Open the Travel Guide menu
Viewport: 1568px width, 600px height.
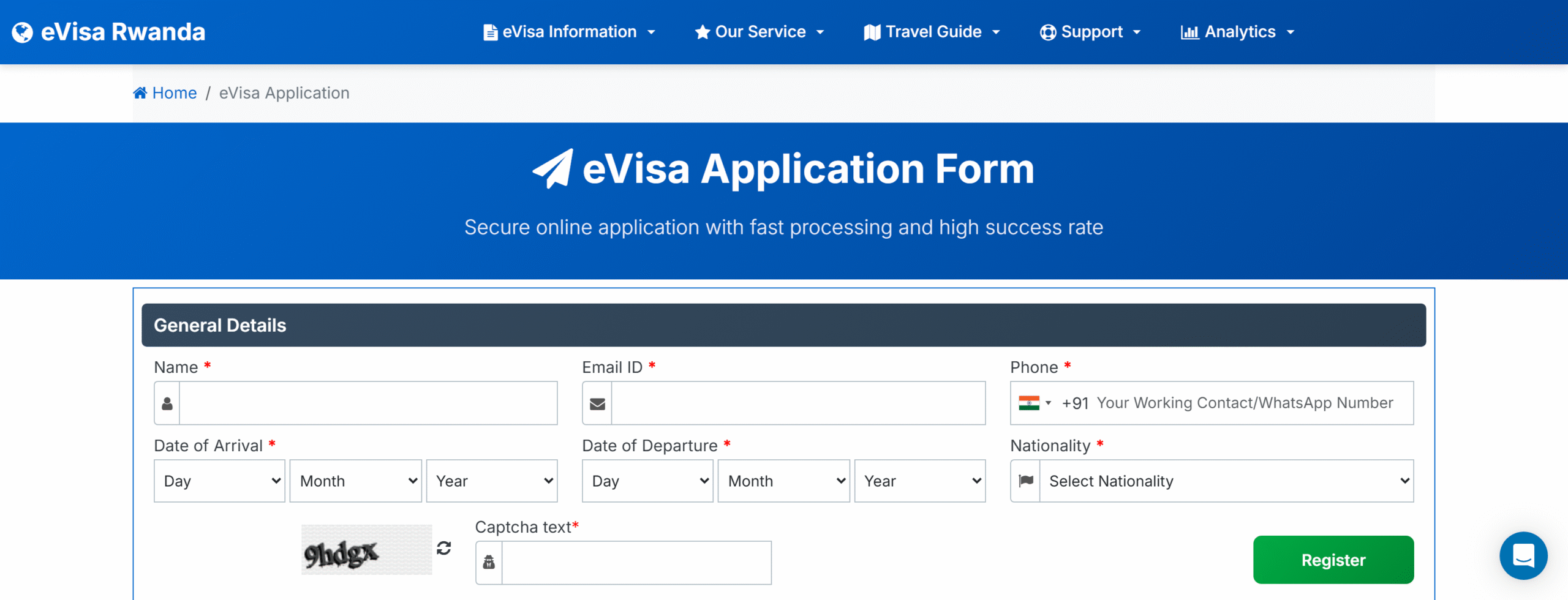point(932,32)
